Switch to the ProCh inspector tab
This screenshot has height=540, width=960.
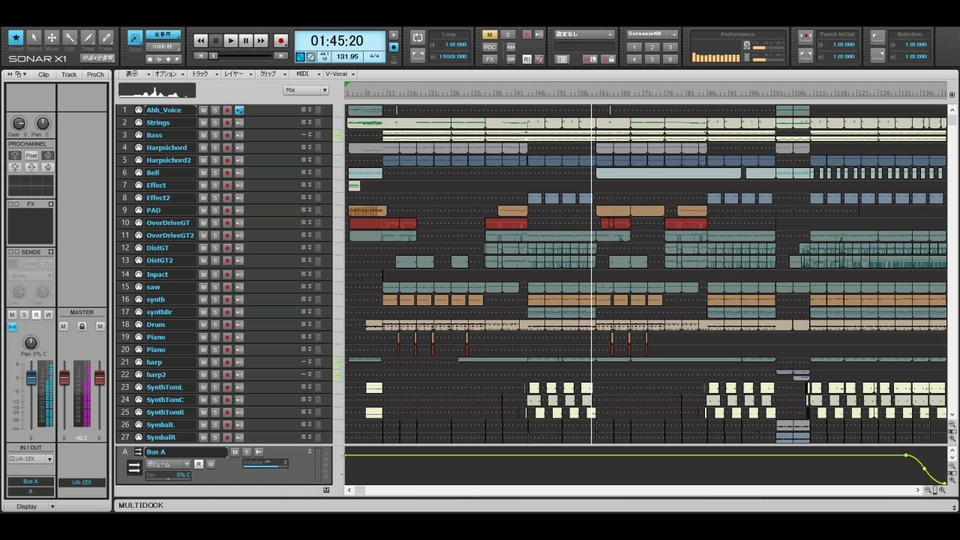(x=95, y=74)
